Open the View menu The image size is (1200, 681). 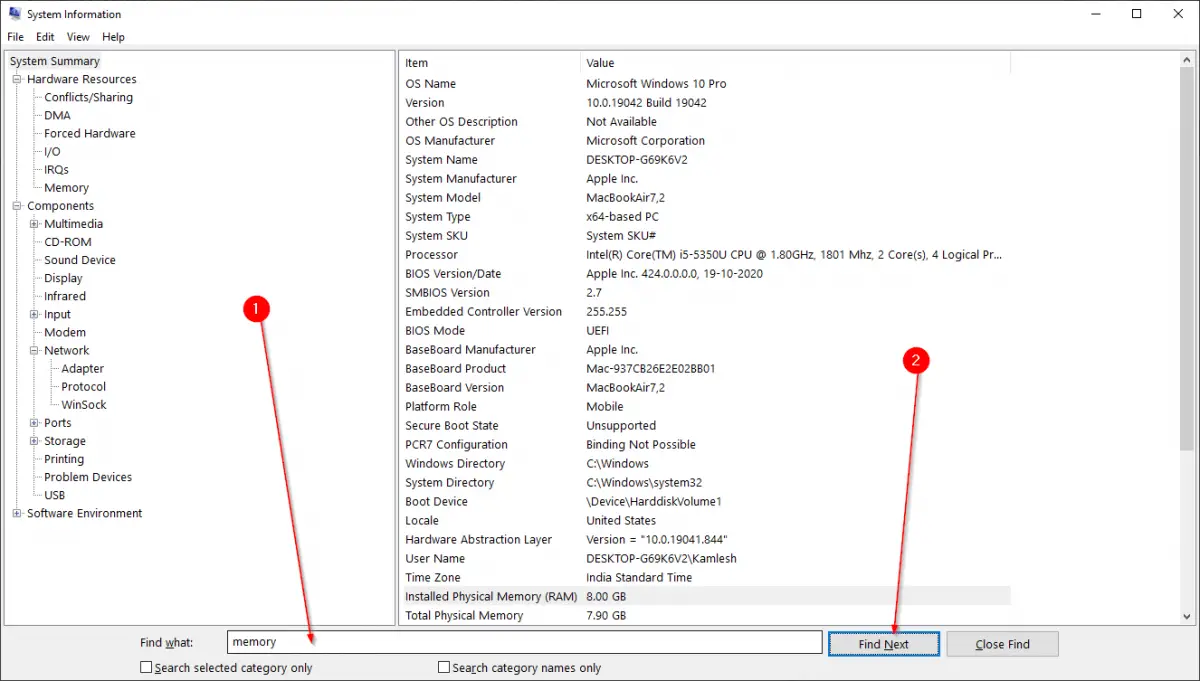point(78,36)
